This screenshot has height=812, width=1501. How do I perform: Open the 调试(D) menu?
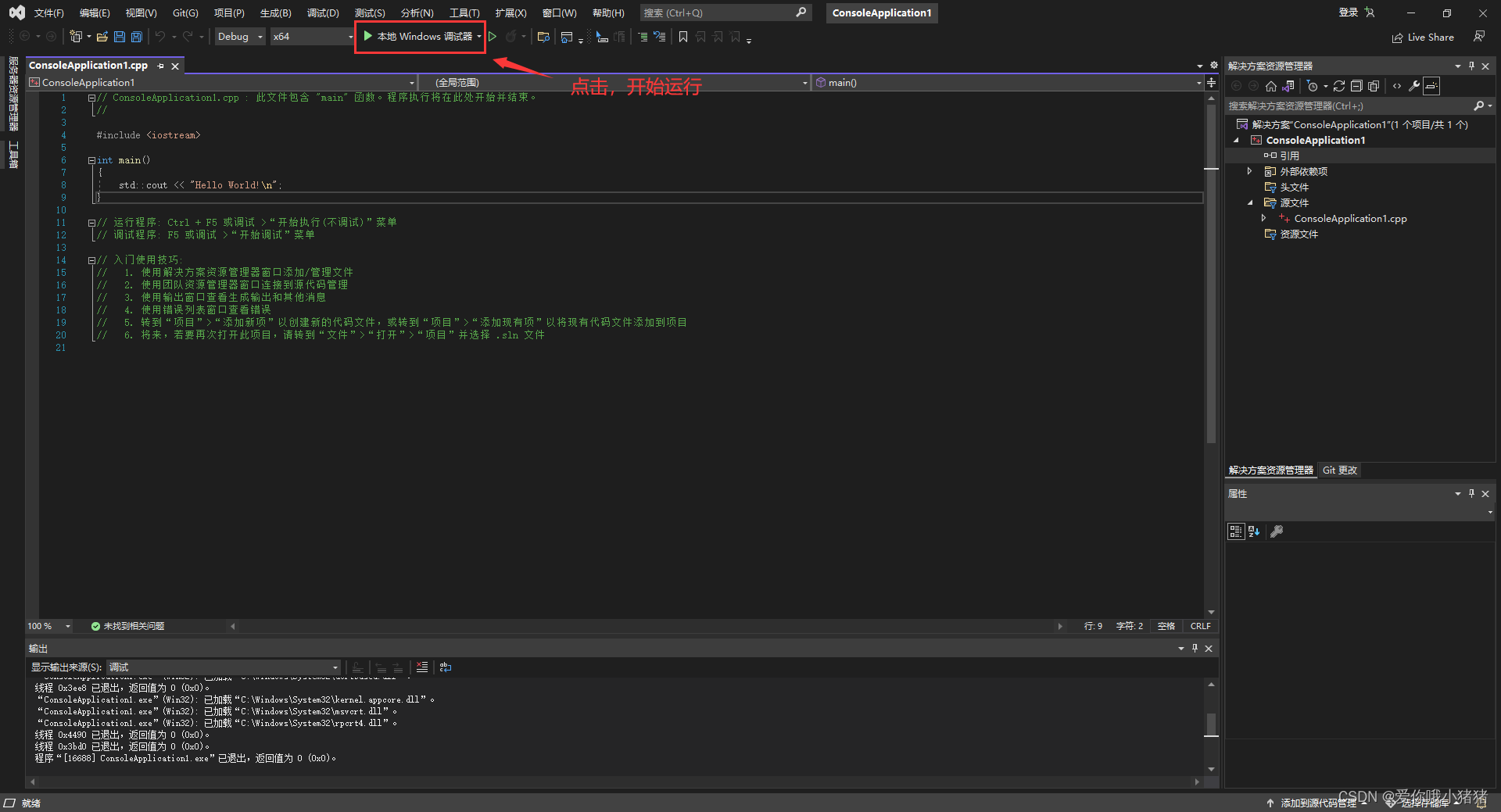(x=323, y=13)
